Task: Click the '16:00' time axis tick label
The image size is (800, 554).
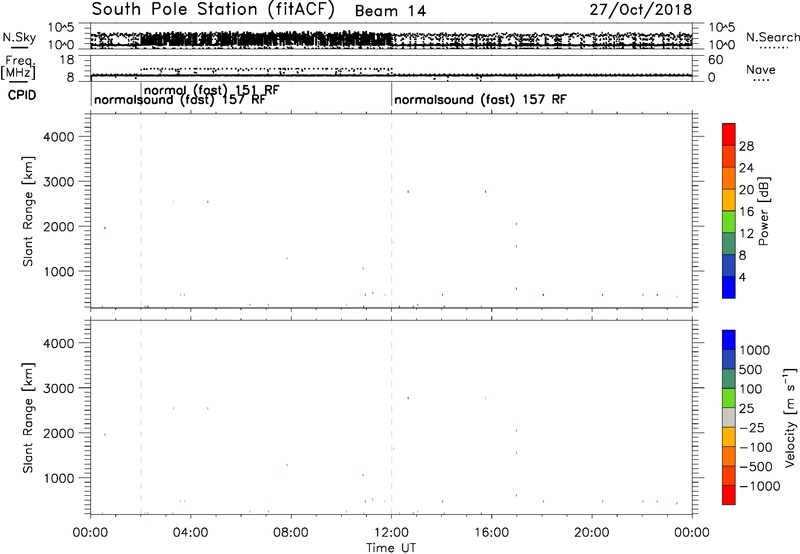Action: point(491,533)
